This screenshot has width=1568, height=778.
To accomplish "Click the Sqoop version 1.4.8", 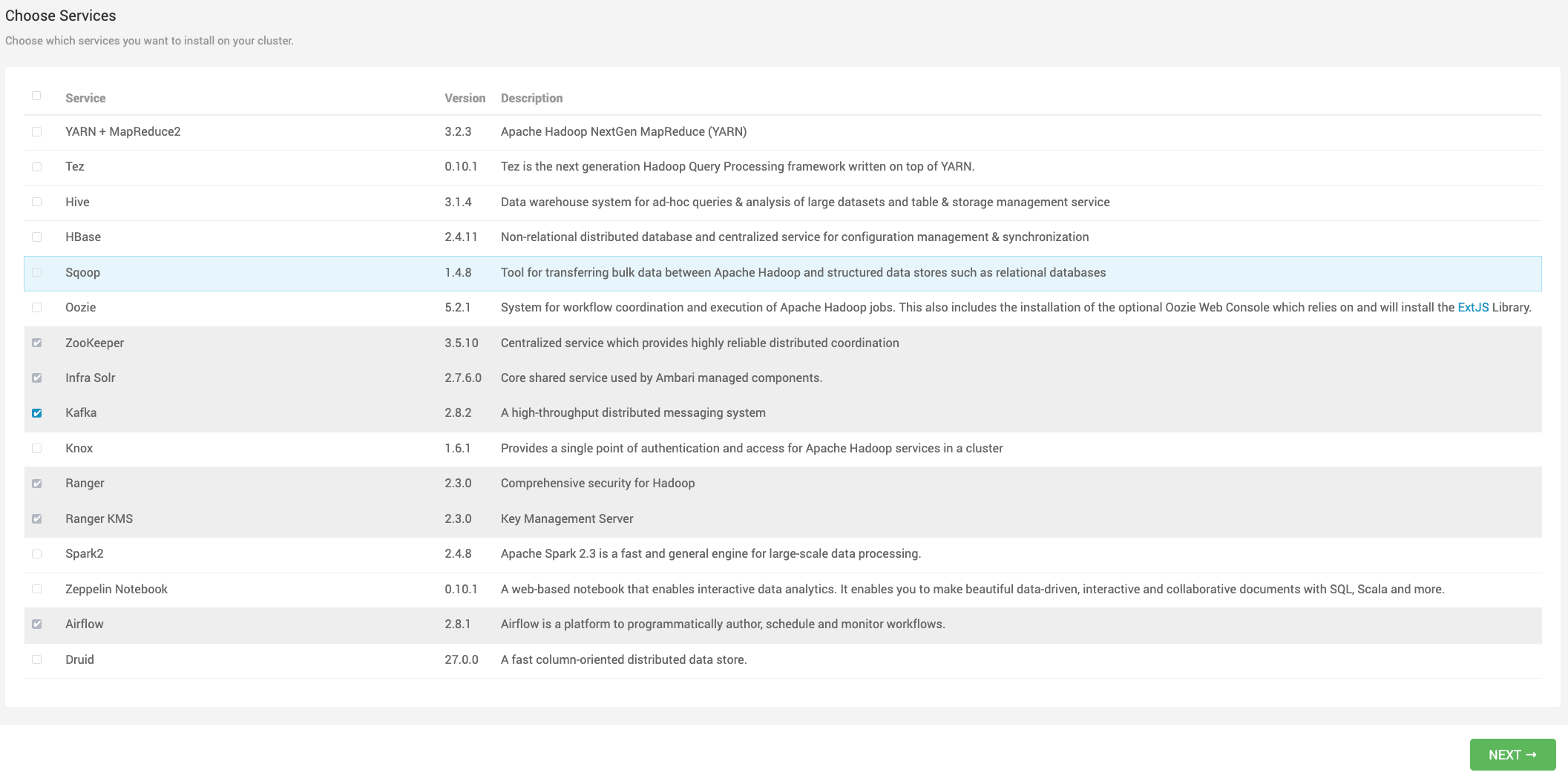I will click(458, 272).
